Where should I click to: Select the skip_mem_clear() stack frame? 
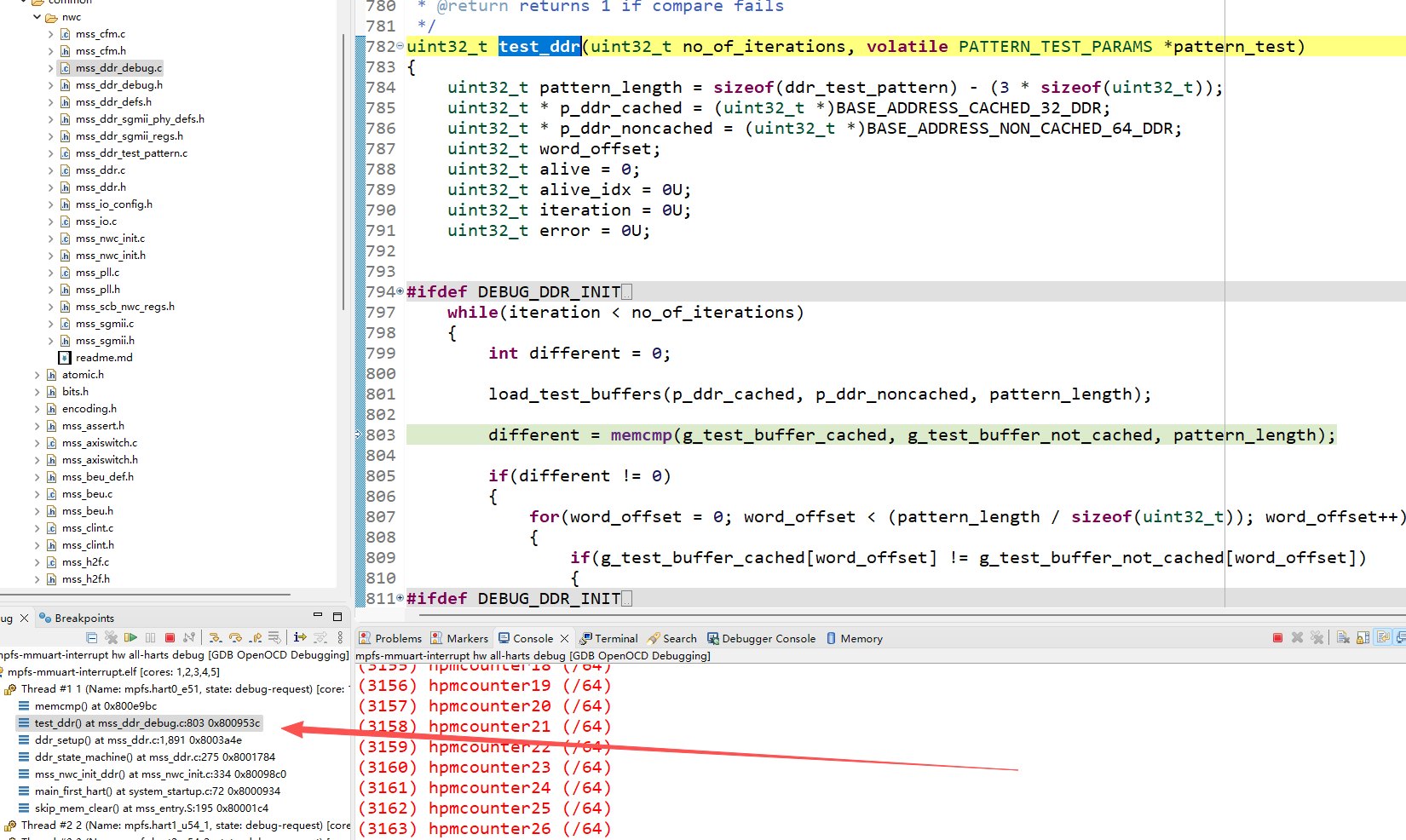click(152, 808)
